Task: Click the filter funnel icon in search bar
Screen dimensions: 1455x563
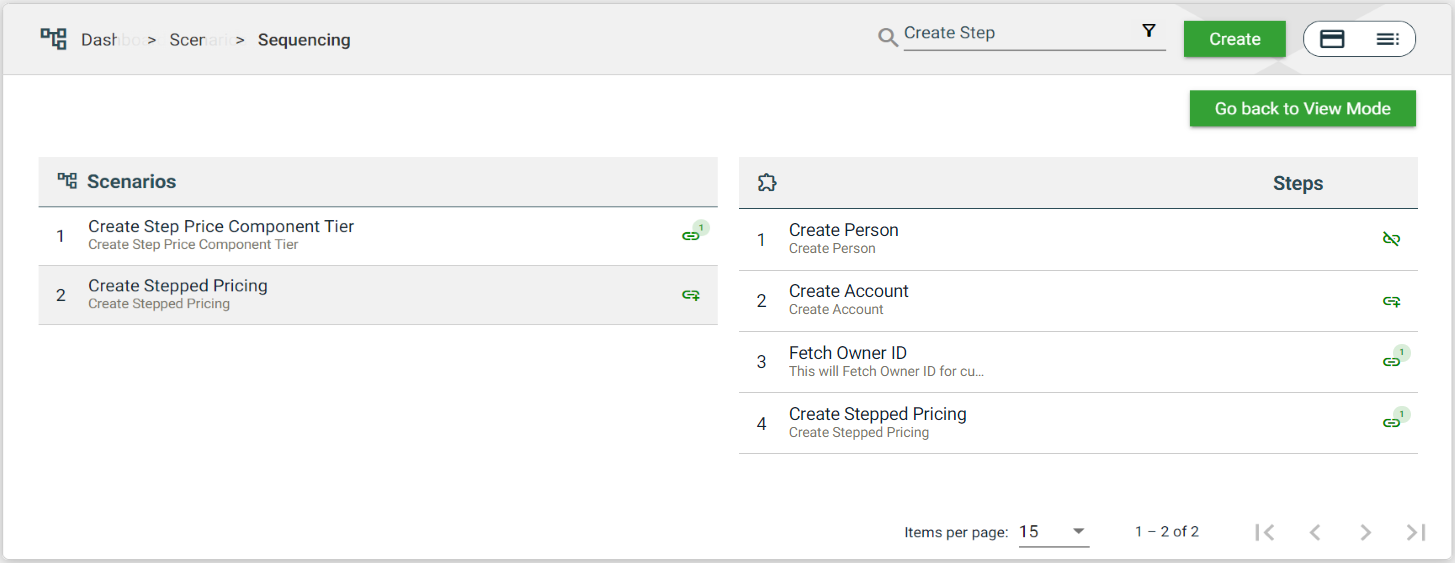Action: tap(1149, 32)
